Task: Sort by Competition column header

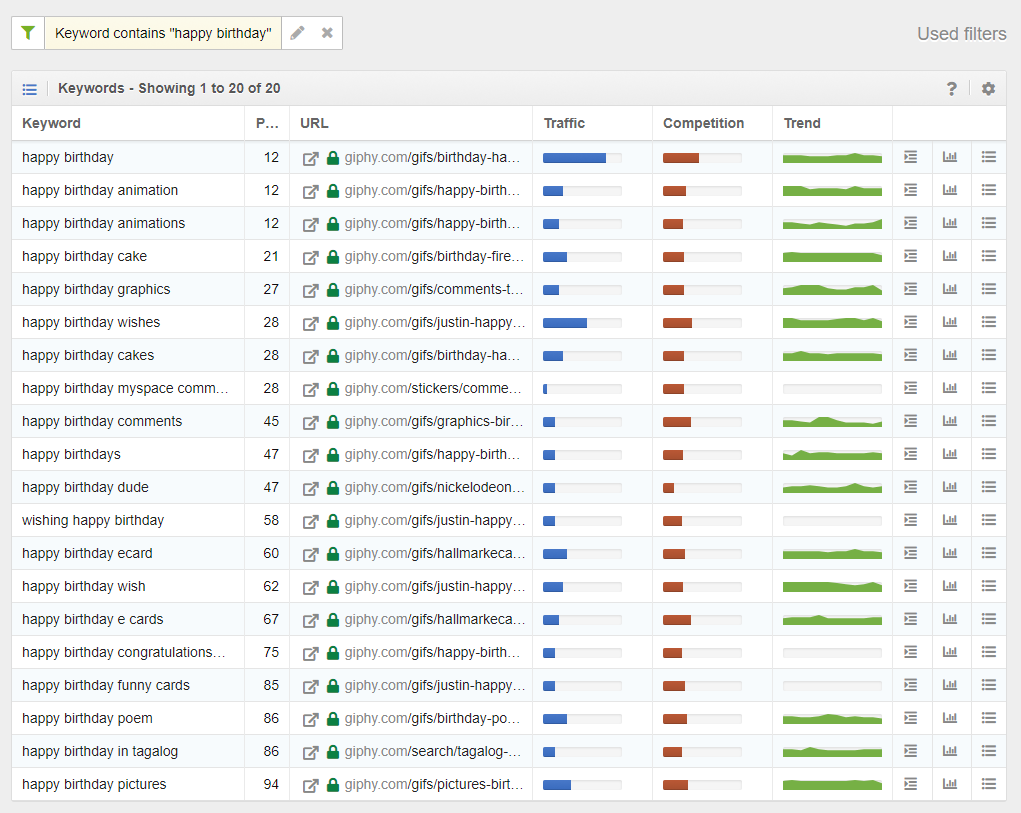Action: pos(703,123)
